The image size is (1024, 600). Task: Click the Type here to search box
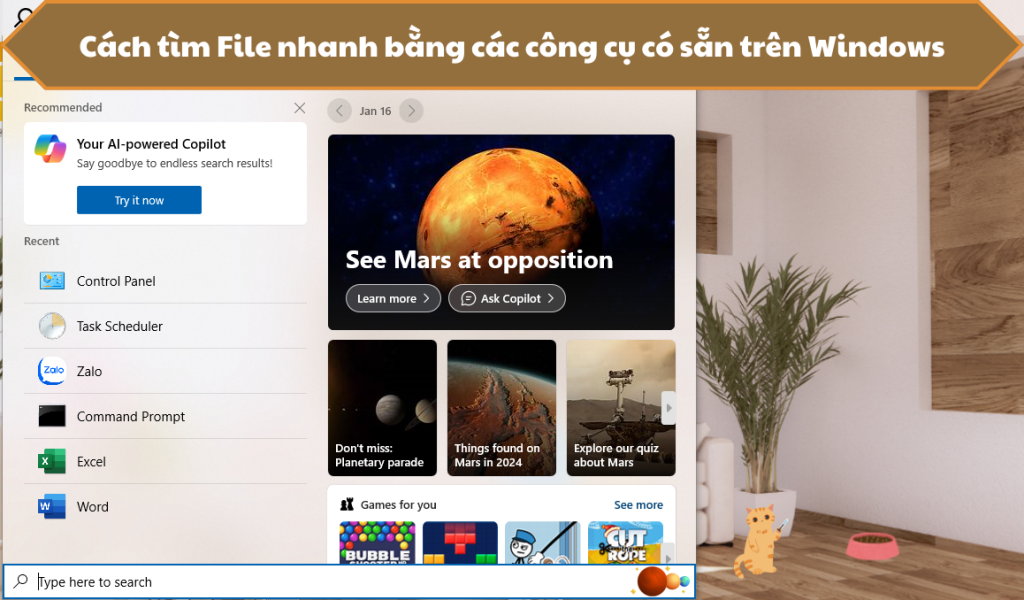(330, 582)
